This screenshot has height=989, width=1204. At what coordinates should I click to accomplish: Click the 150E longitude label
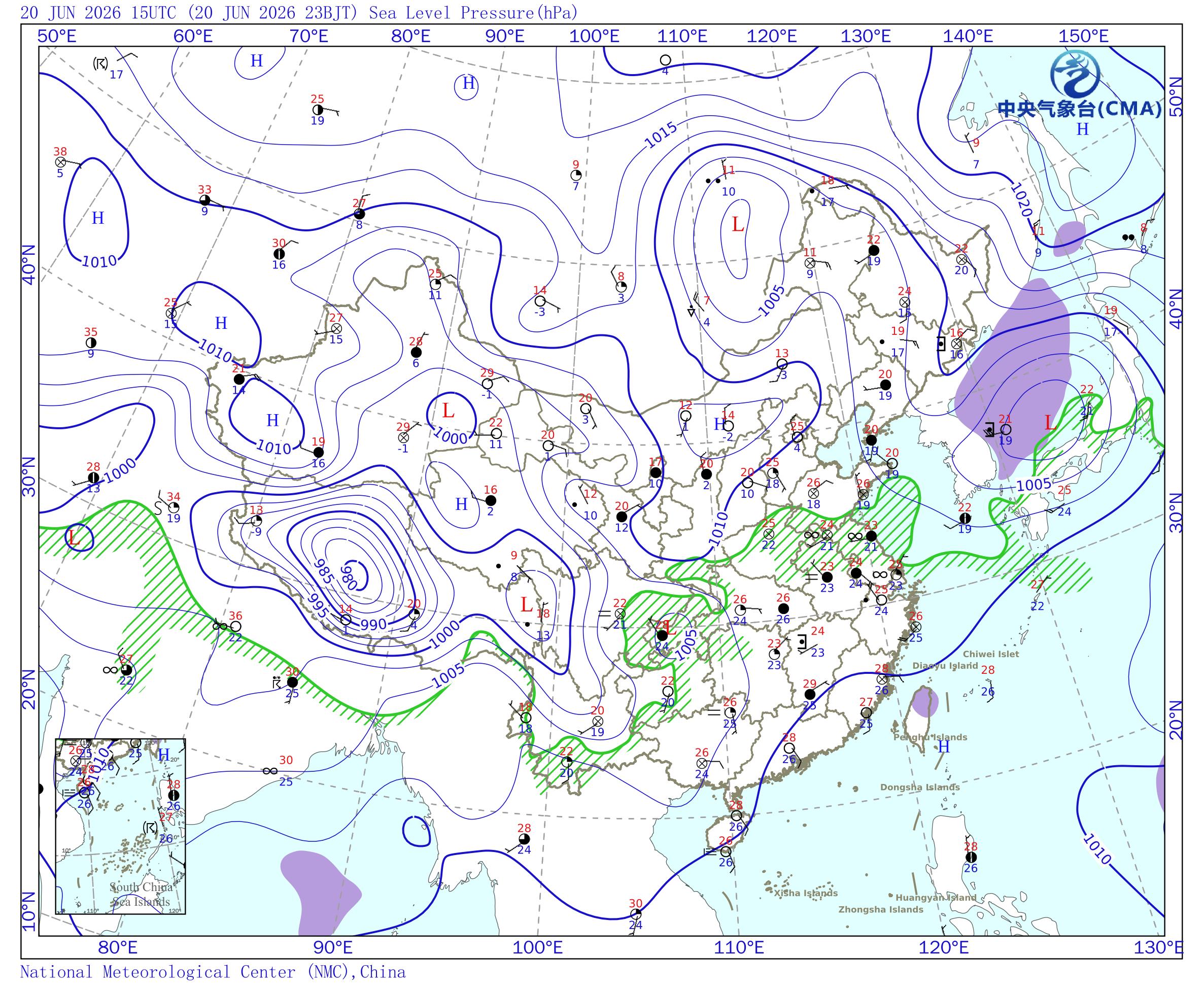click(x=1083, y=37)
